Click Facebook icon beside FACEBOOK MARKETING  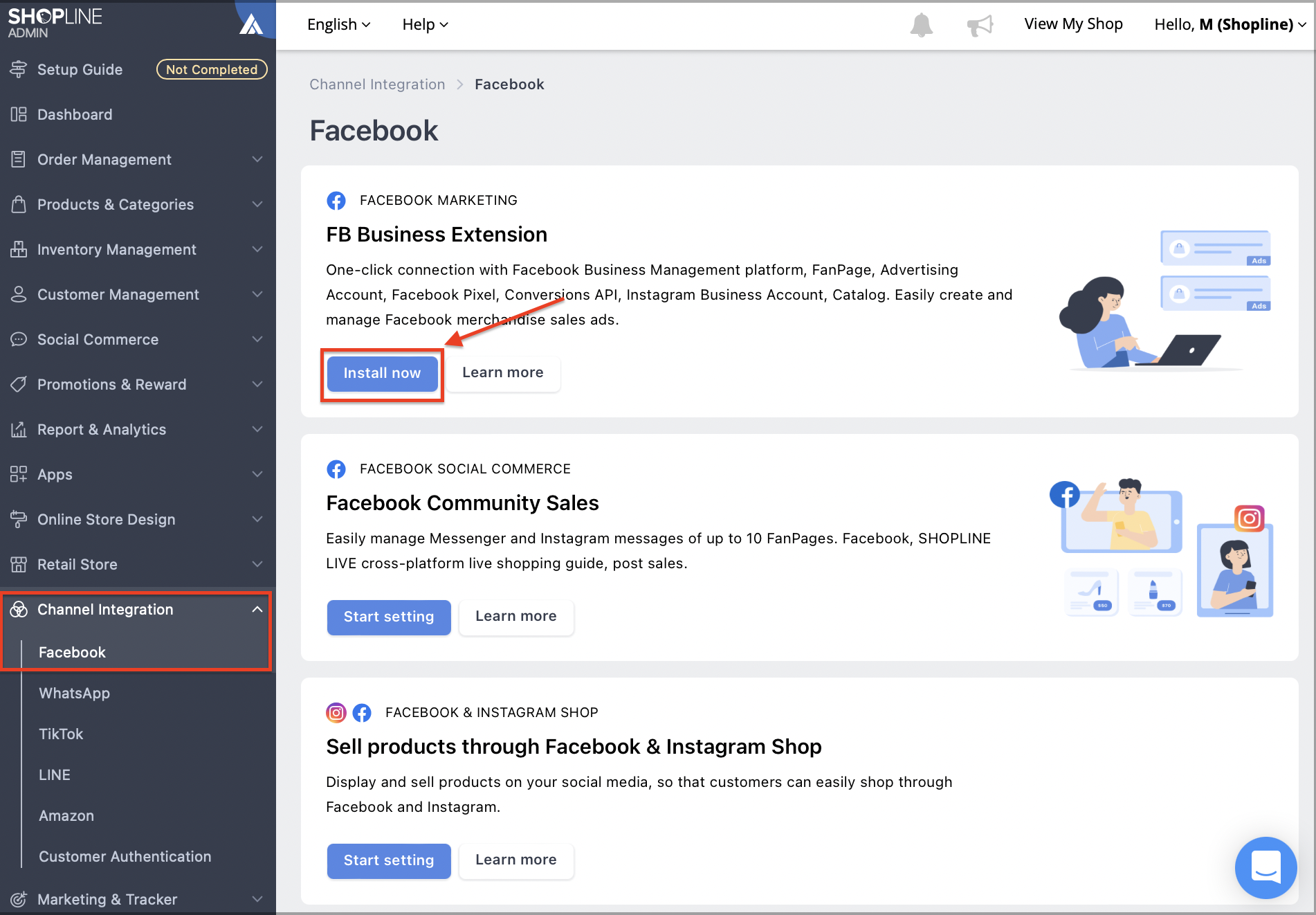[336, 201]
